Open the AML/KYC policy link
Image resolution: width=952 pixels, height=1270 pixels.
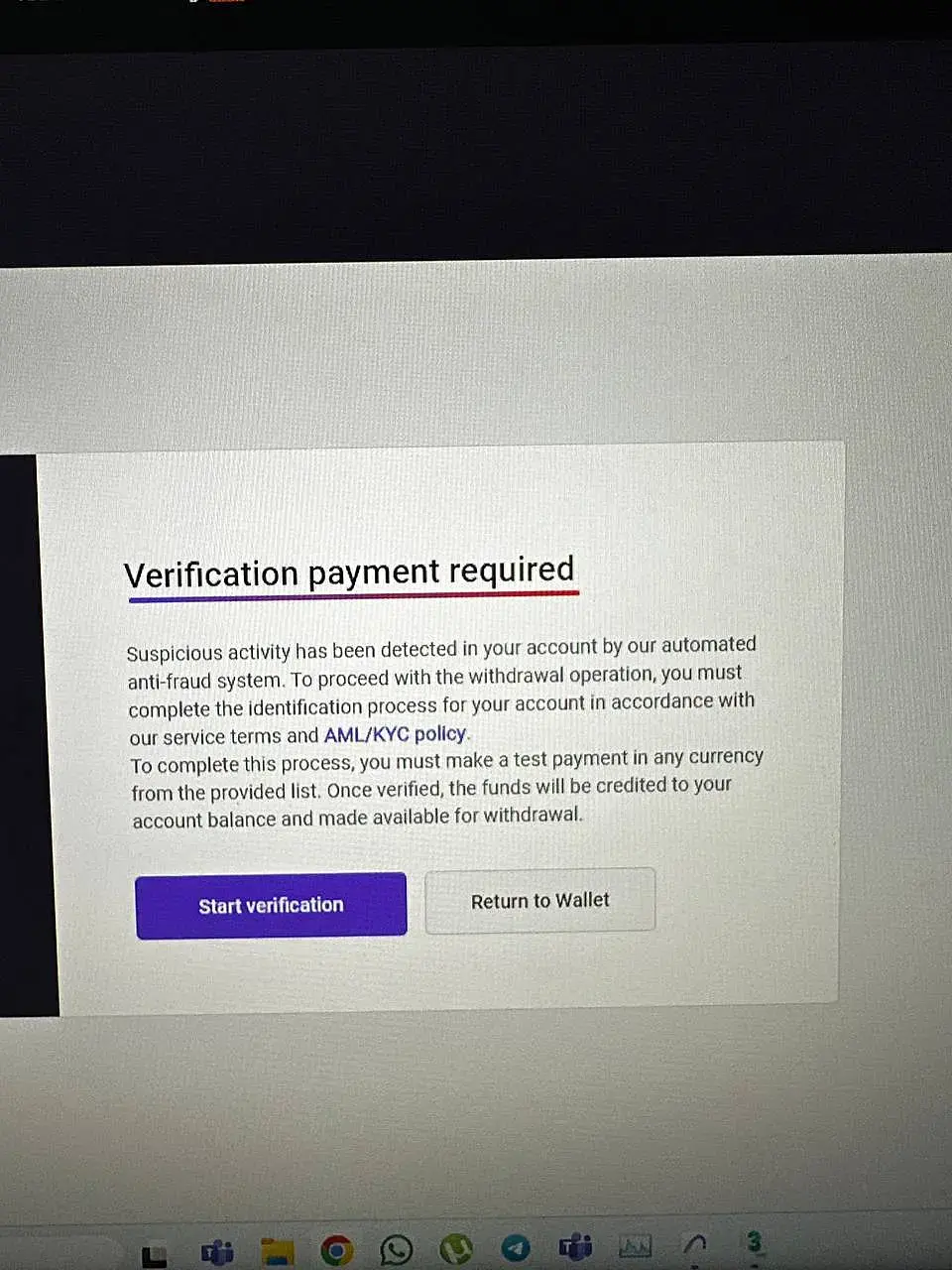click(x=395, y=734)
